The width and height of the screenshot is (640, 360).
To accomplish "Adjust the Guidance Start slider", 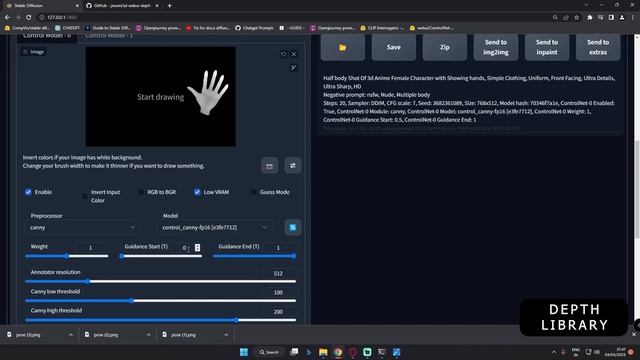I will click(x=161, y=256).
